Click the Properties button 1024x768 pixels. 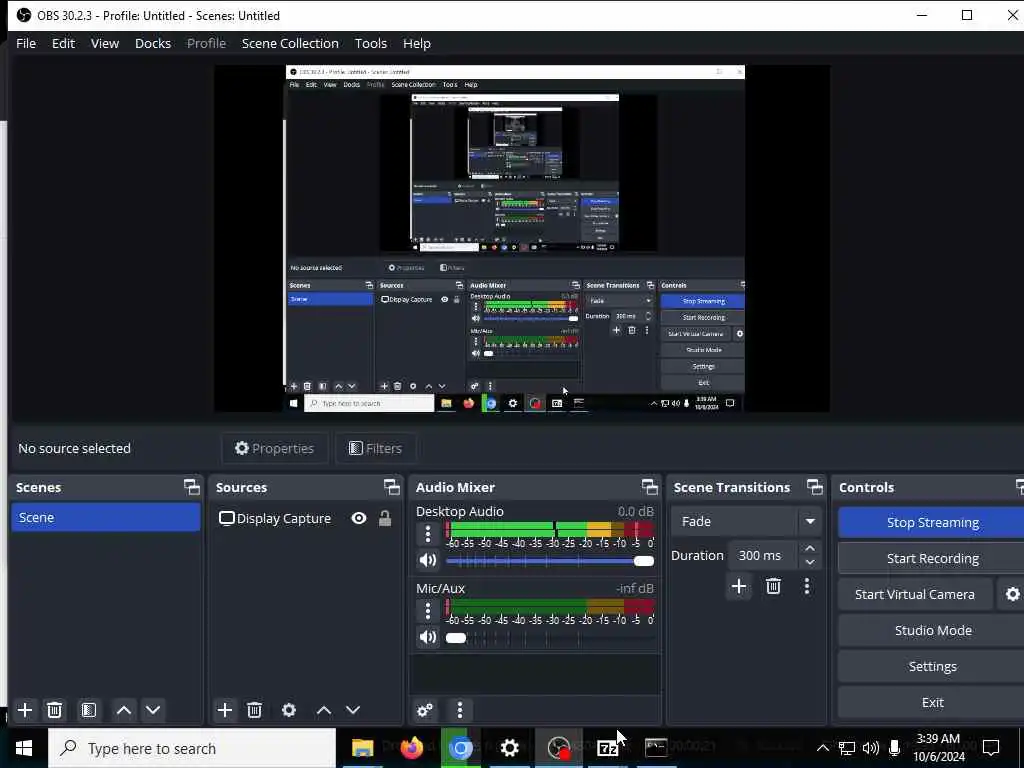pos(275,448)
